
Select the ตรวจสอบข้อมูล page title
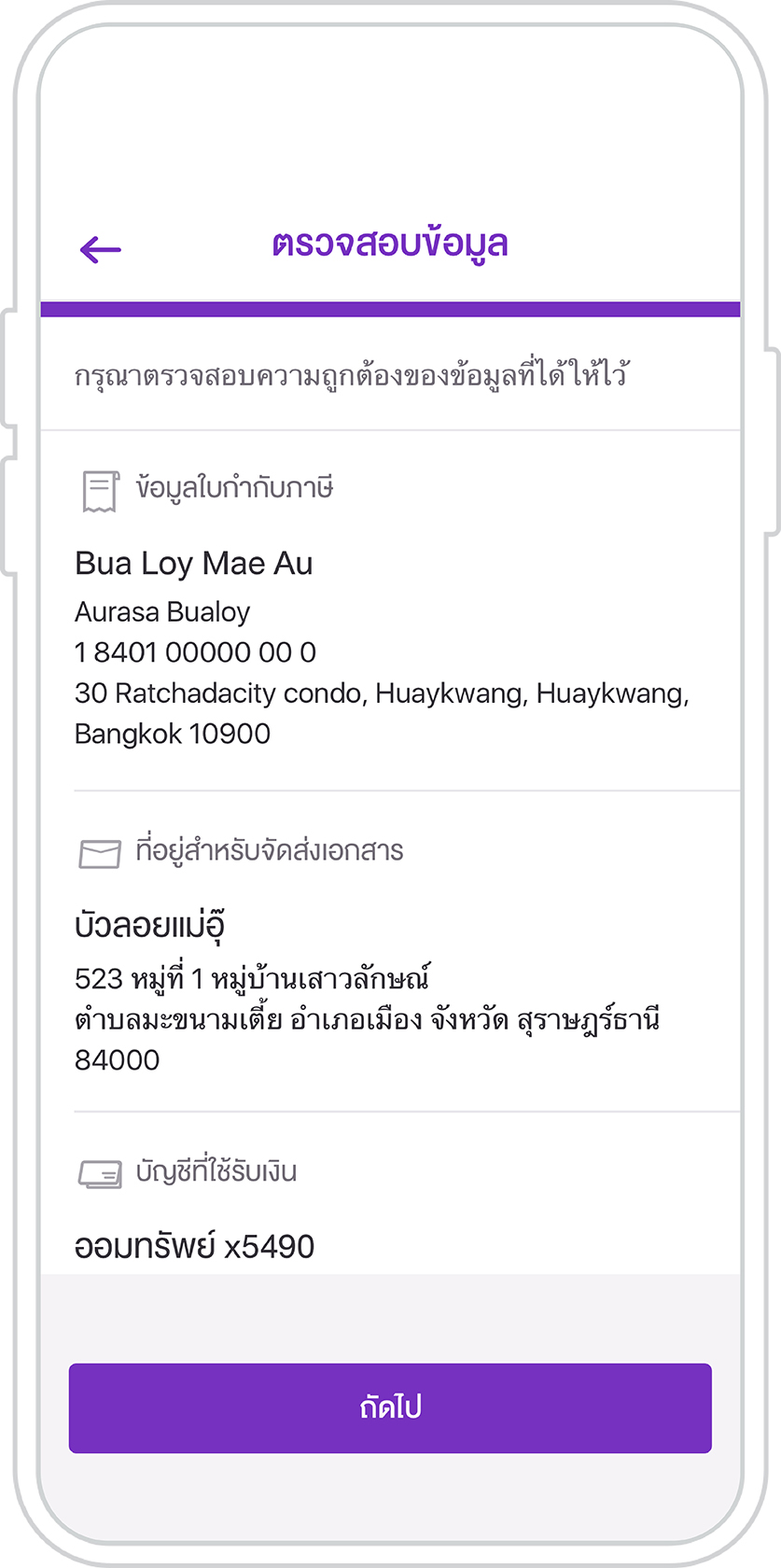pyautogui.click(x=390, y=245)
